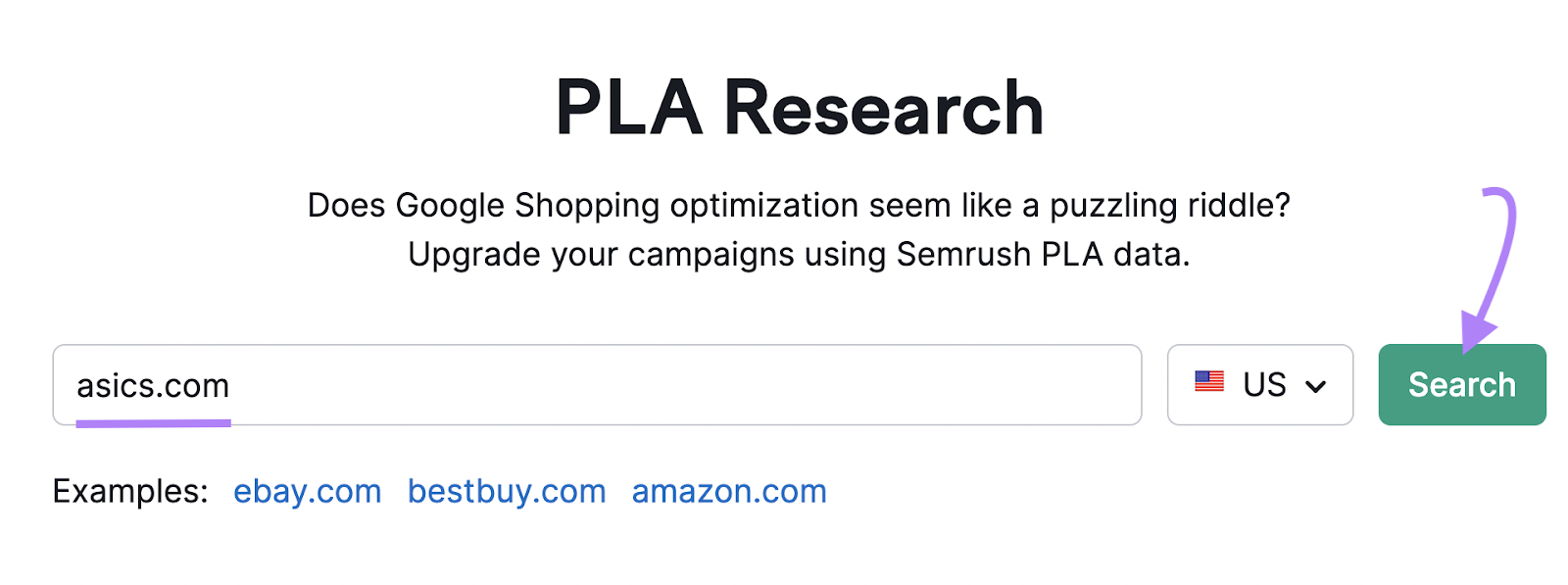The width and height of the screenshot is (1568, 585).
Task: Visit the bestbuy.com example
Action: [x=507, y=490]
